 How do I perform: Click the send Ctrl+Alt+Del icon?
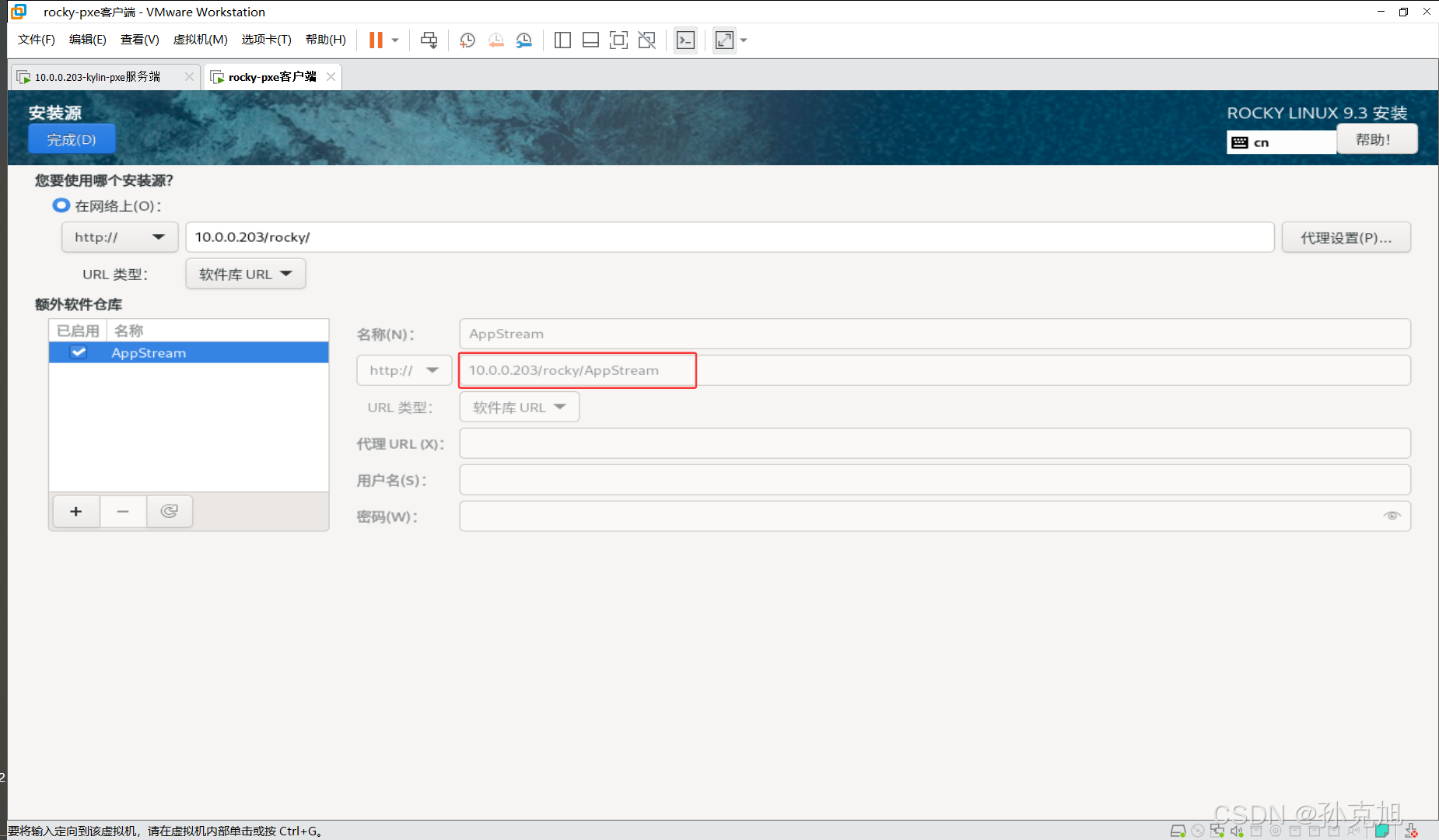tap(429, 40)
